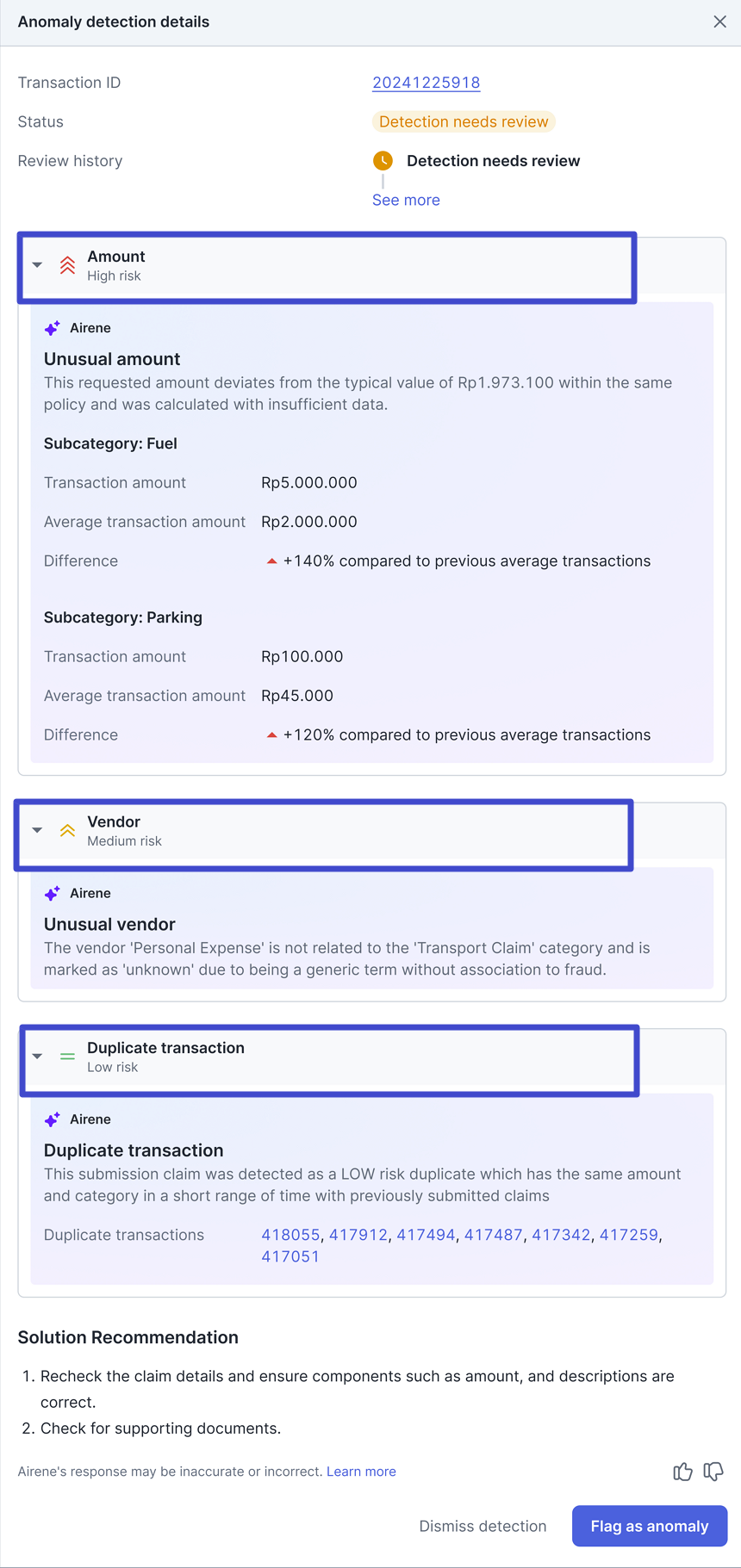Click the thumbs up feedback icon
This screenshot has height=1568, width=741.
pos(682,1472)
